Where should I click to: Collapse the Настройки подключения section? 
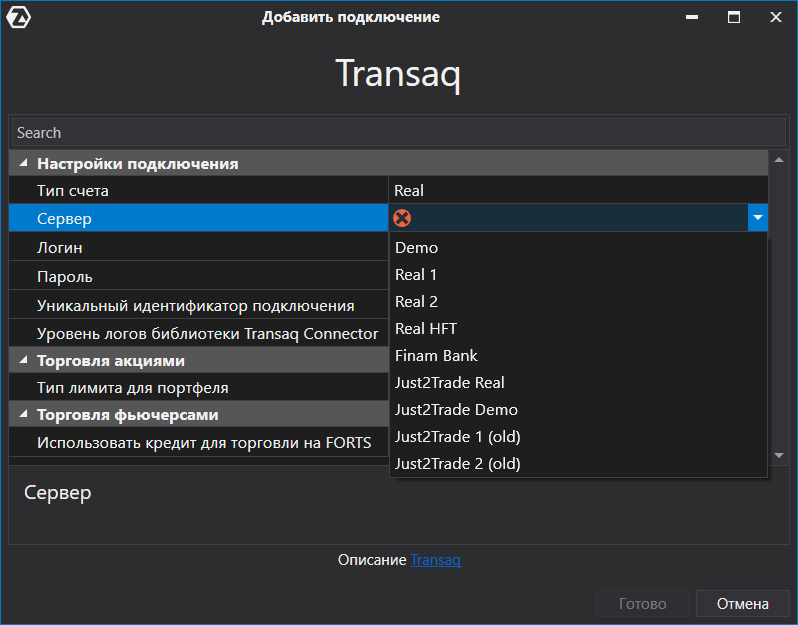[23, 163]
